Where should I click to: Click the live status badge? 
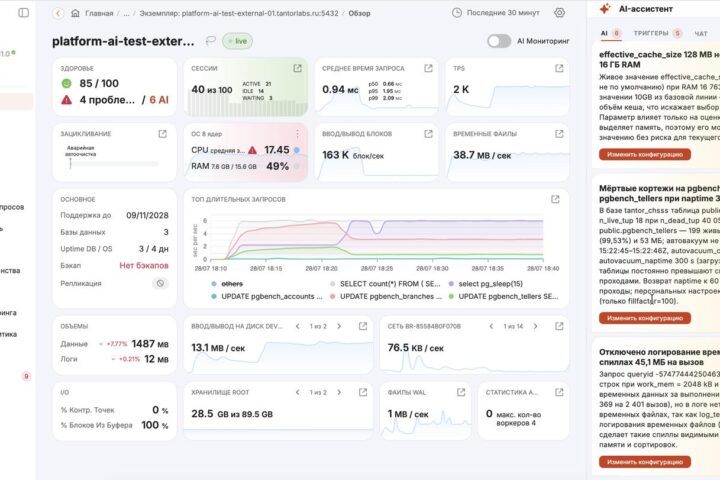click(x=237, y=41)
